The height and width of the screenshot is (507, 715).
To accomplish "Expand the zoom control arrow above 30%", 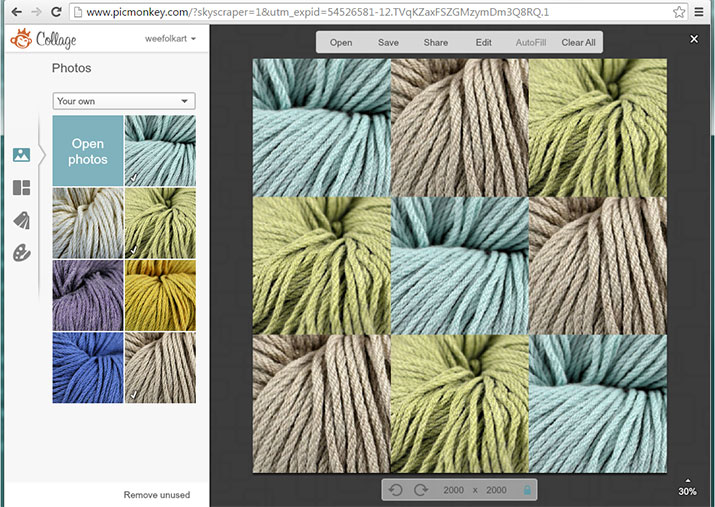I will [x=688, y=481].
